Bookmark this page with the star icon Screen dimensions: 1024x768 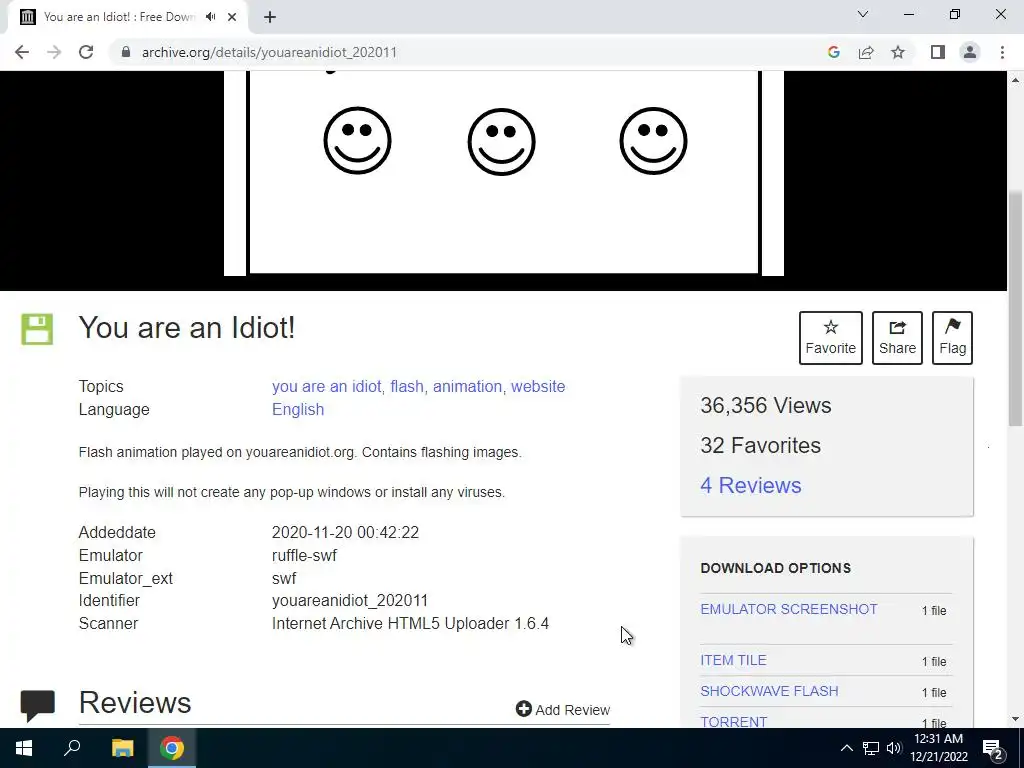click(898, 52)
